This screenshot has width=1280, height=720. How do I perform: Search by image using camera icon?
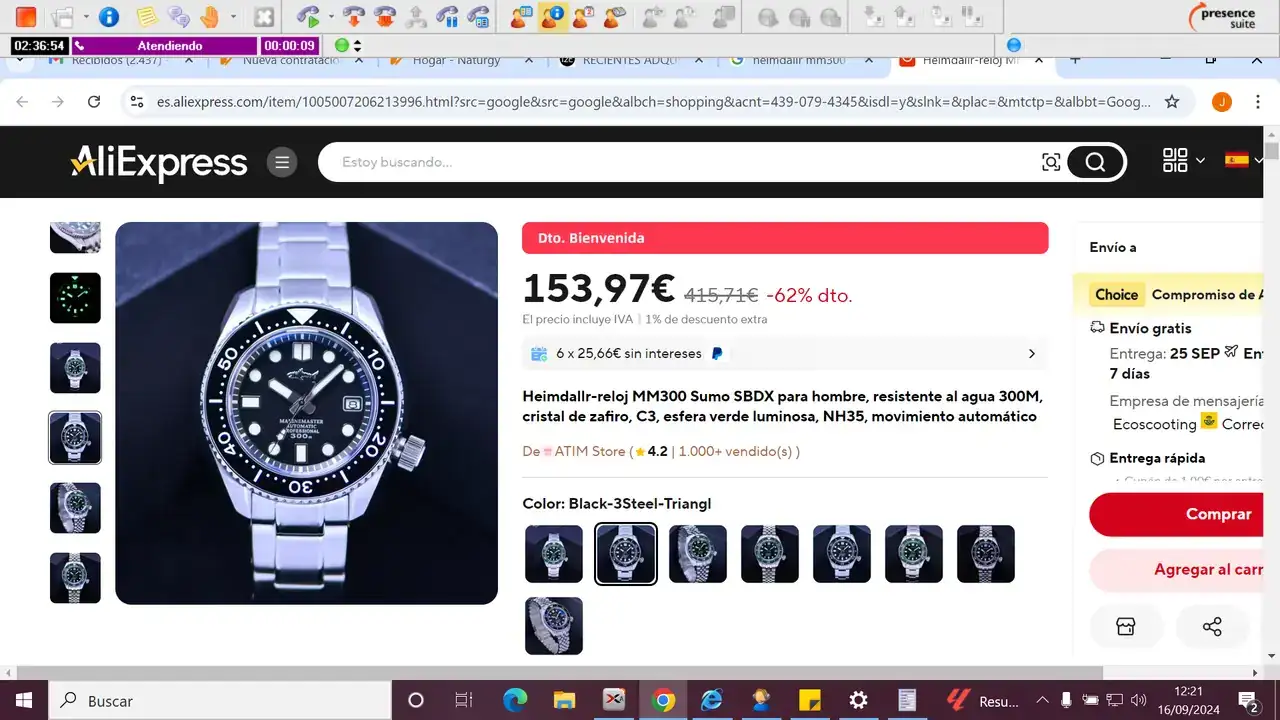pos(1050,162)
